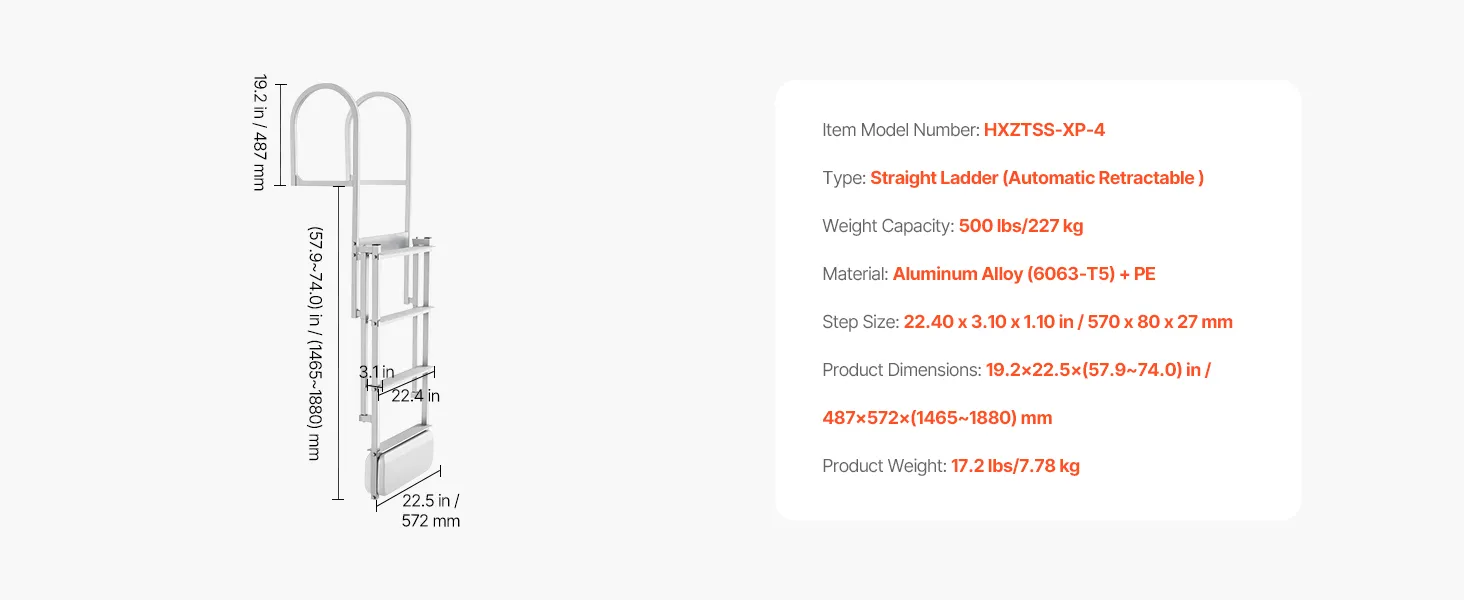The width and height of the screenshot is (1464, 600).
Task: Click the 22.5 in / 572 mm width label
Action: (431, 510)
